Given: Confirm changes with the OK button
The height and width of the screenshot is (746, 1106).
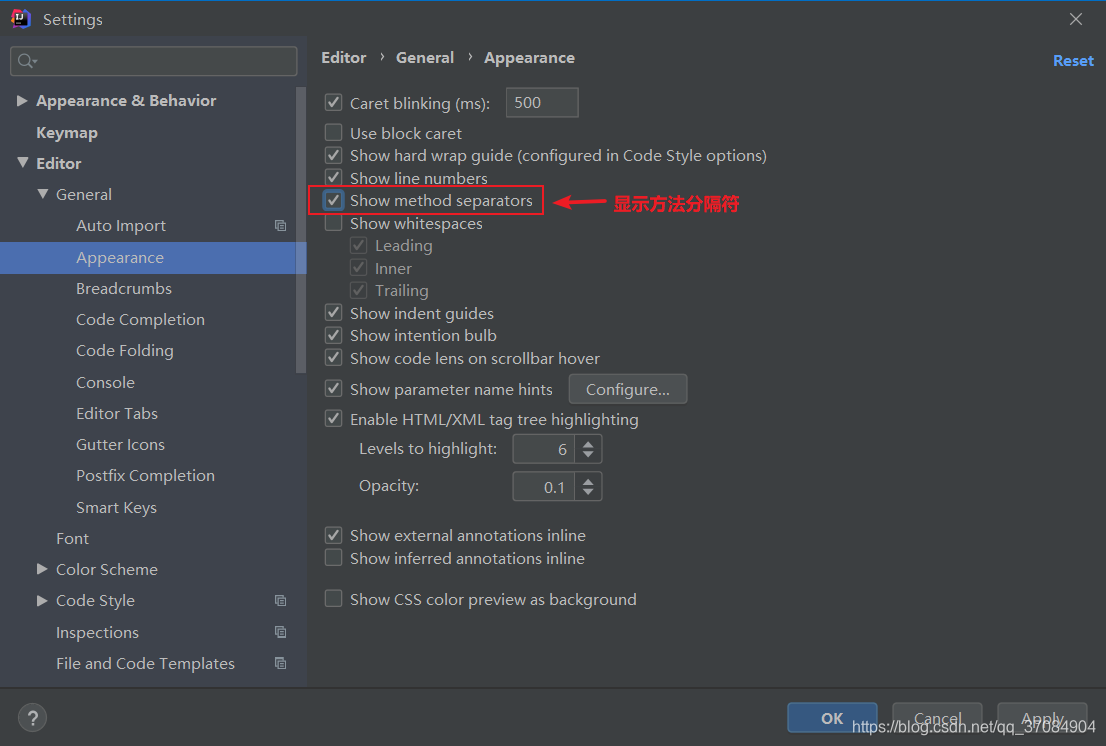Looking at the screenshot, I should (832, 718).
